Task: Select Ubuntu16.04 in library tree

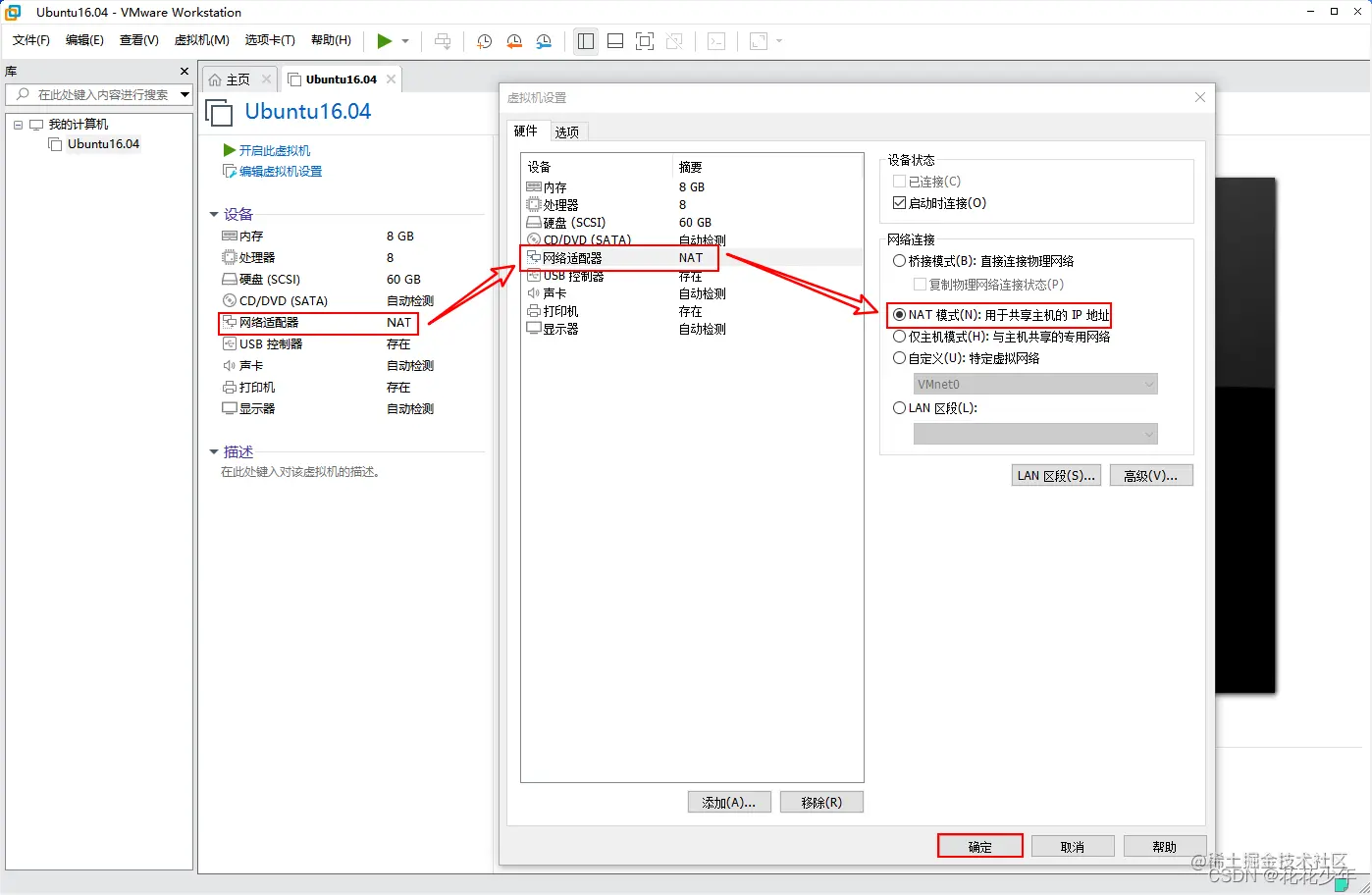Action: (x=103, y=144)
